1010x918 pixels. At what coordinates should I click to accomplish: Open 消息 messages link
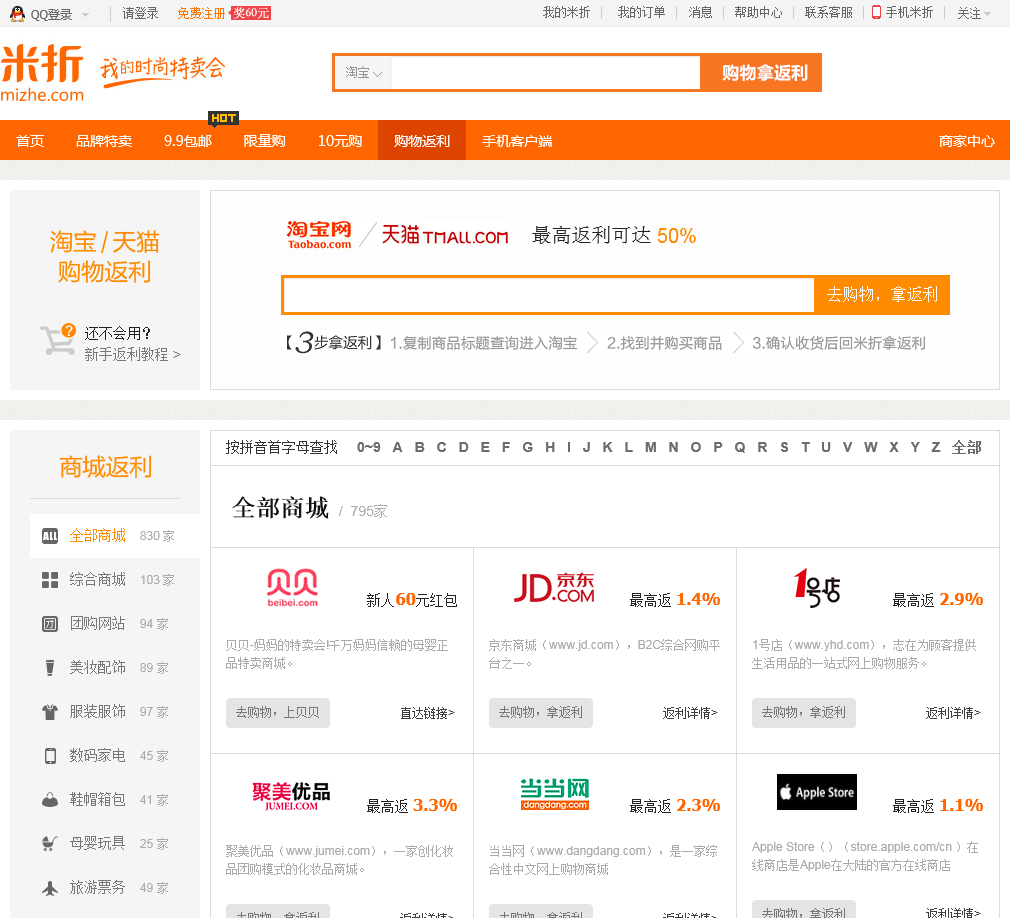coord(700,12)
